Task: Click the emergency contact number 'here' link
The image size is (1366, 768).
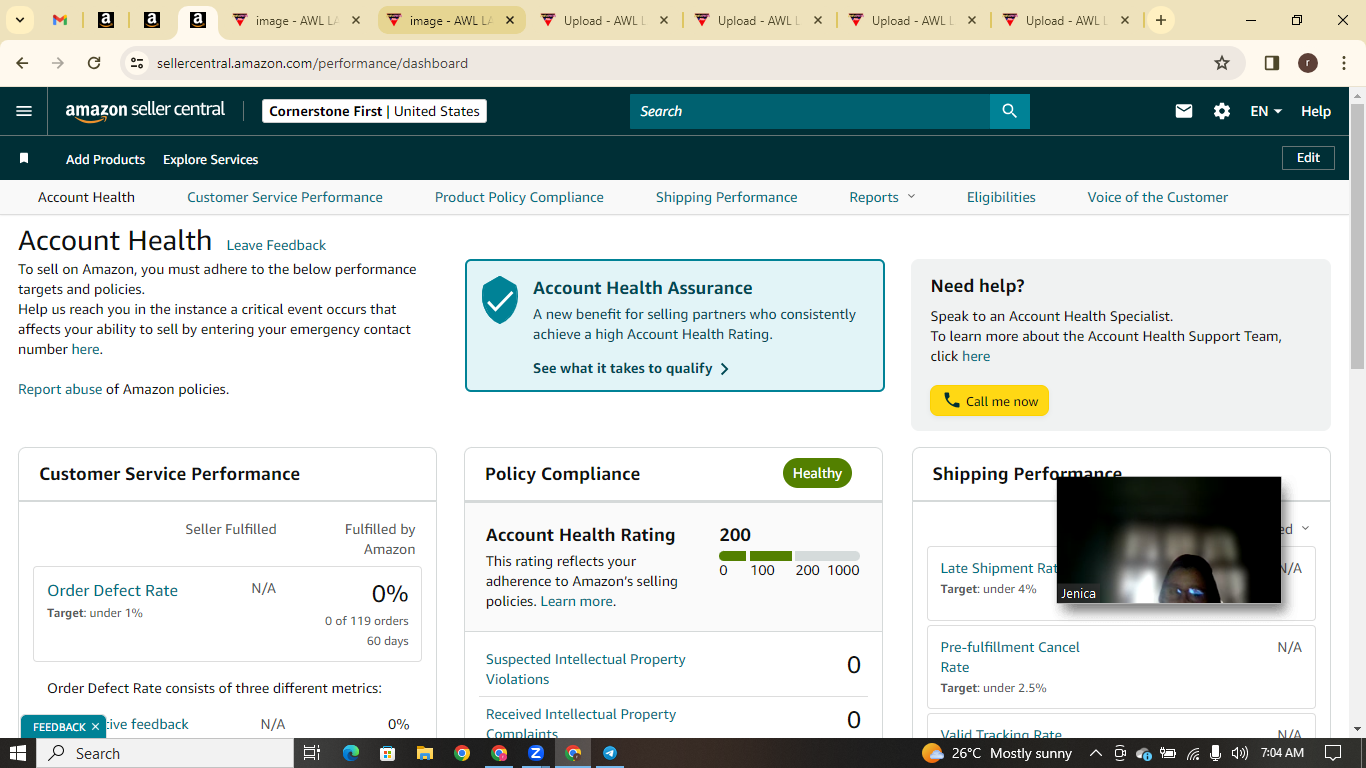Action: pyautogui.click(x=85, y=349)
